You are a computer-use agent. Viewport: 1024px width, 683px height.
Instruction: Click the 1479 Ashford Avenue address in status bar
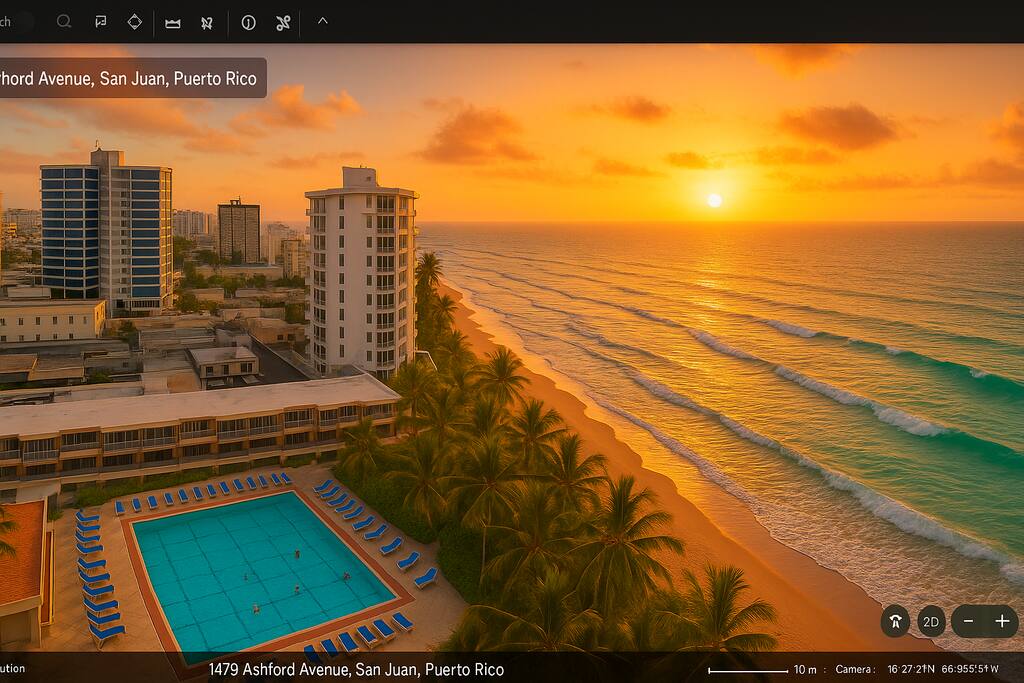(x=356, y=669)
